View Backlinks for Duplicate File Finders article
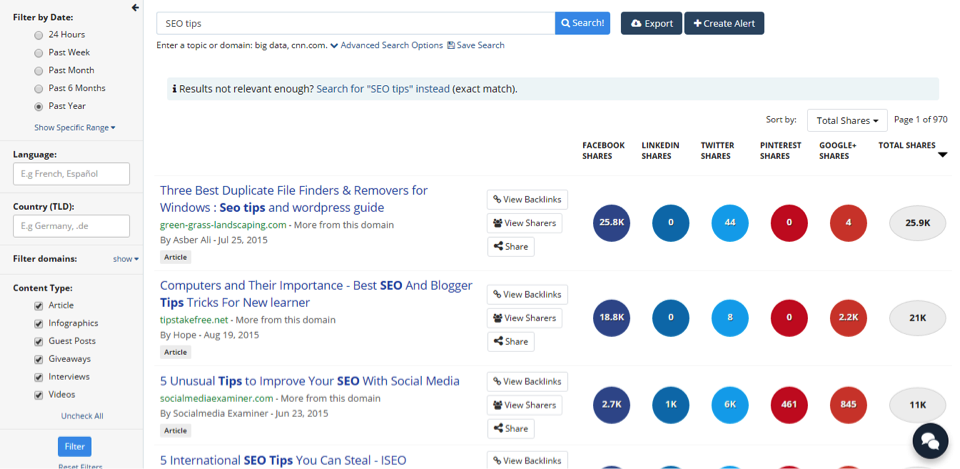 coord(527,200)
